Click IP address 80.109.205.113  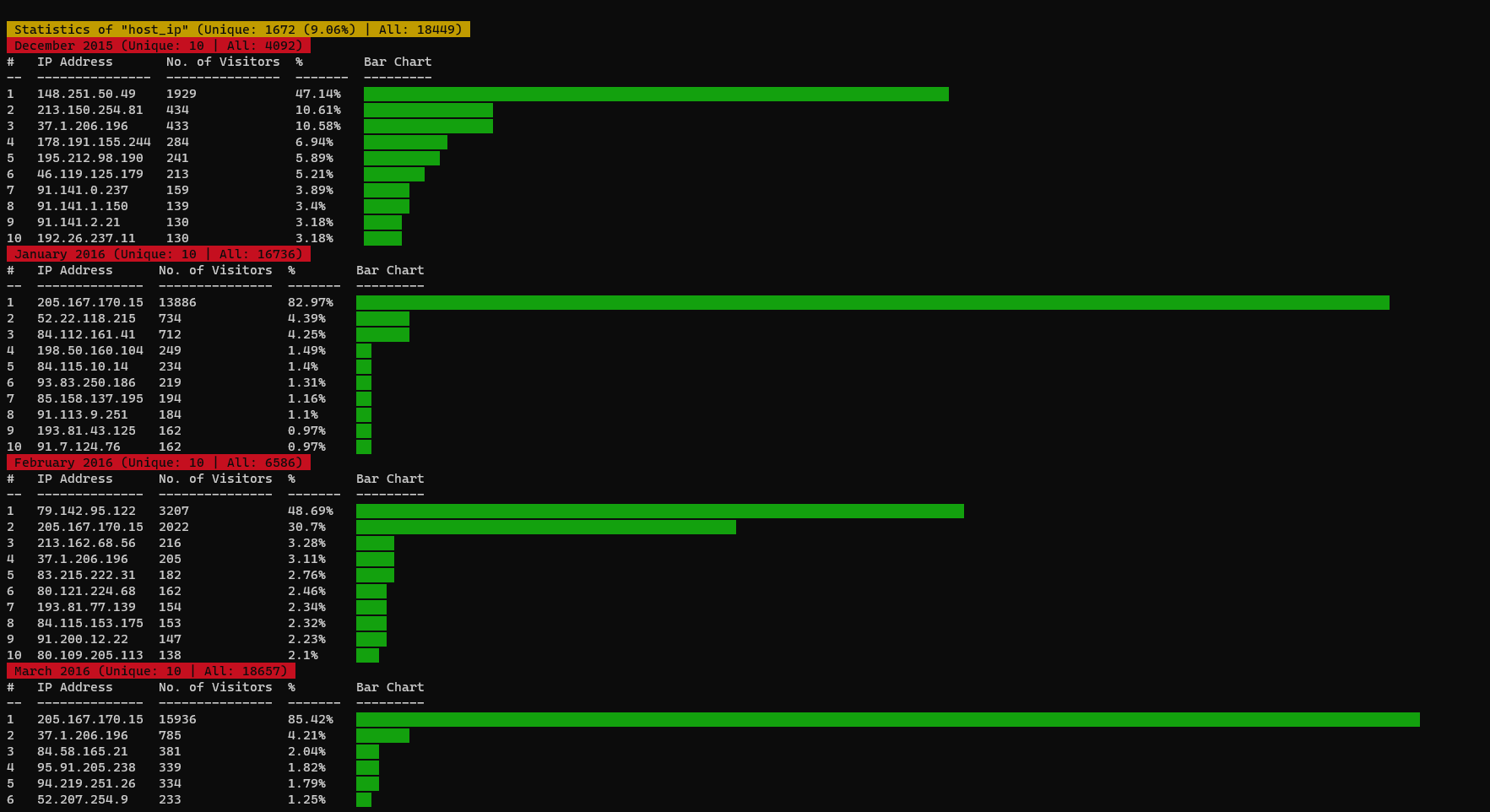coord(90,655)
